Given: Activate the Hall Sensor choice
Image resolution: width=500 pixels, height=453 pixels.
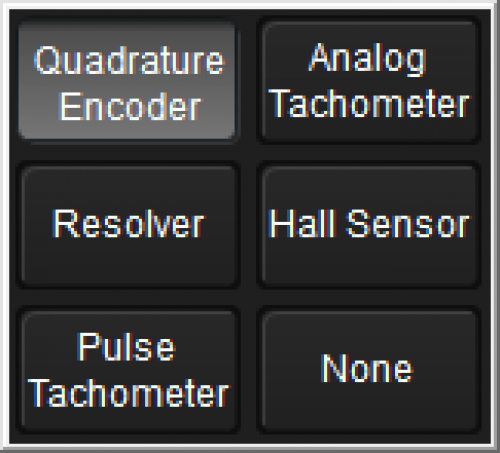Looking at the screenshot, I should click(369, 225).
